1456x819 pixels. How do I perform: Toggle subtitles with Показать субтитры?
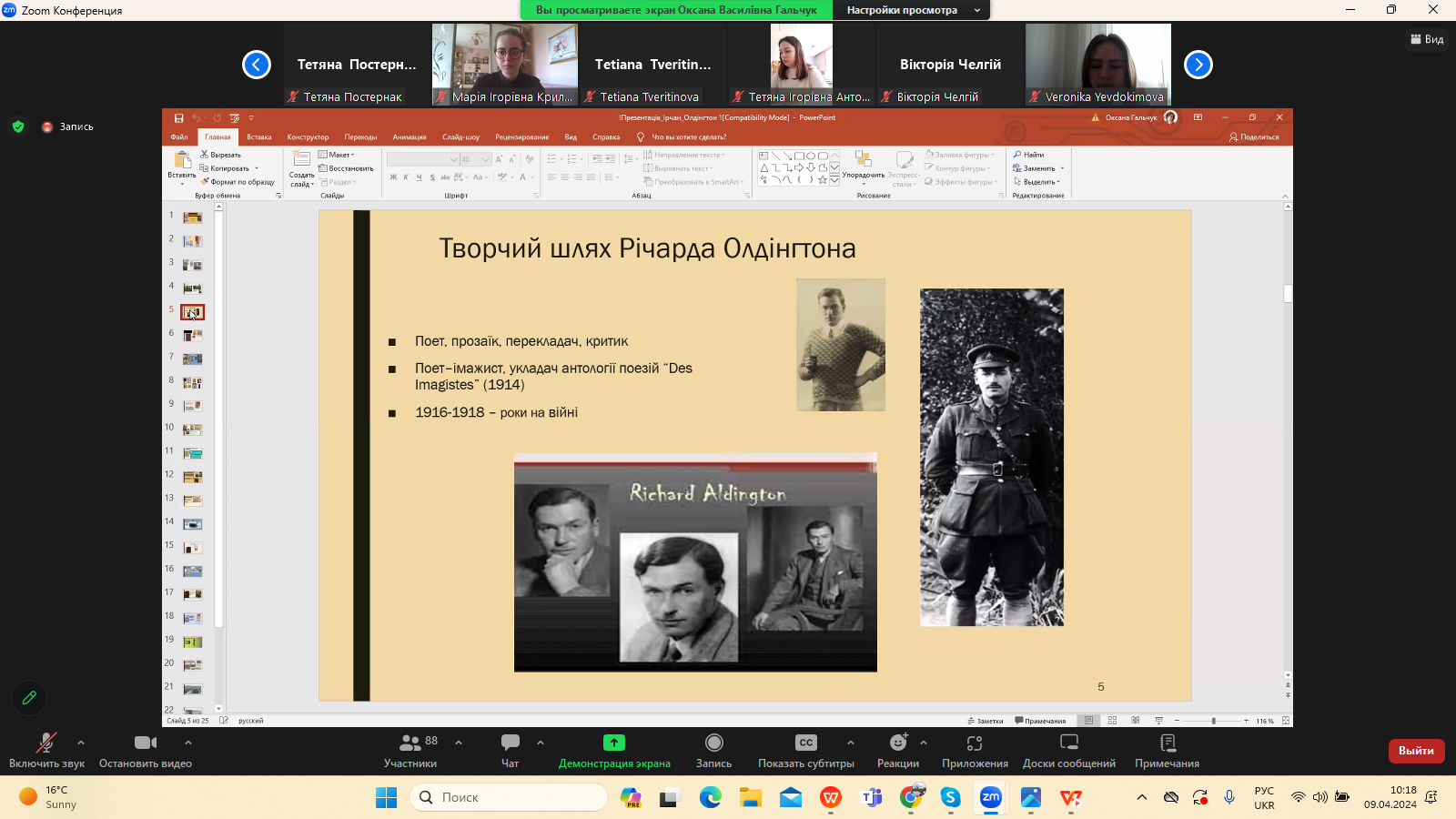coord(805,743)
